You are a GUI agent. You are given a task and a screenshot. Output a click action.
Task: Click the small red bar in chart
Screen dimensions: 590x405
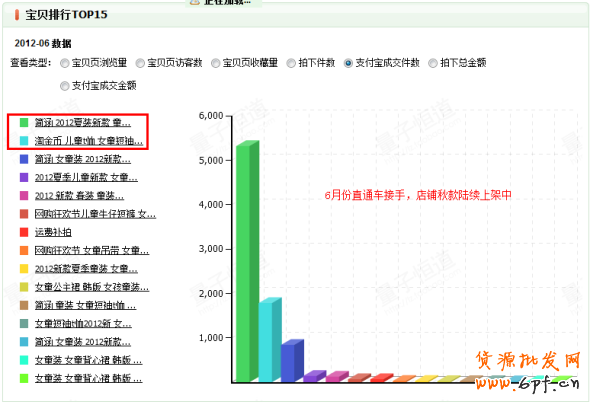click(x=382, y=378)
